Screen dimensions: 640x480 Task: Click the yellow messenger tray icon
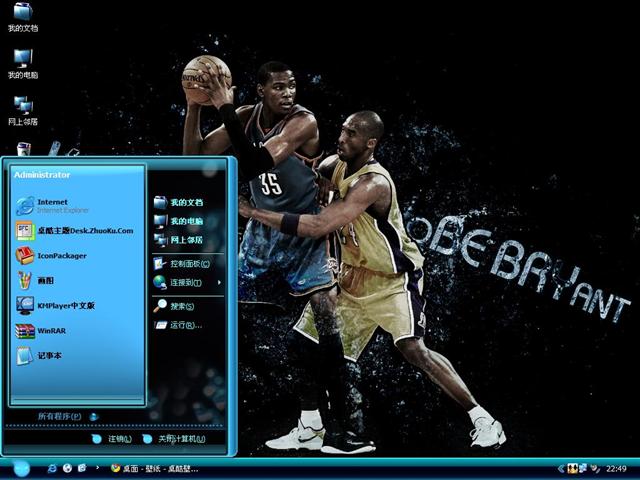pos(573,469)
